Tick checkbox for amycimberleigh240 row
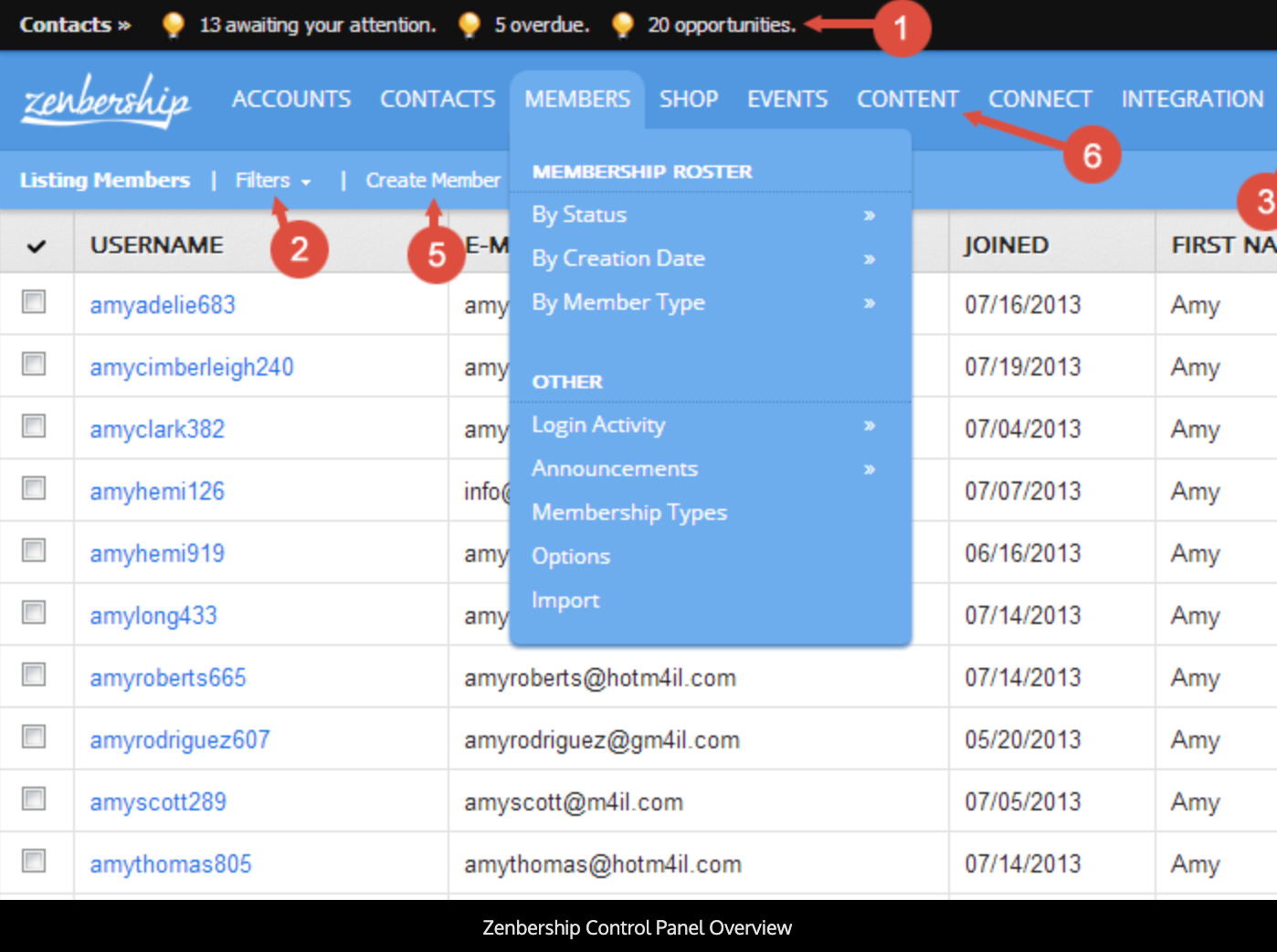 (34, 364)
